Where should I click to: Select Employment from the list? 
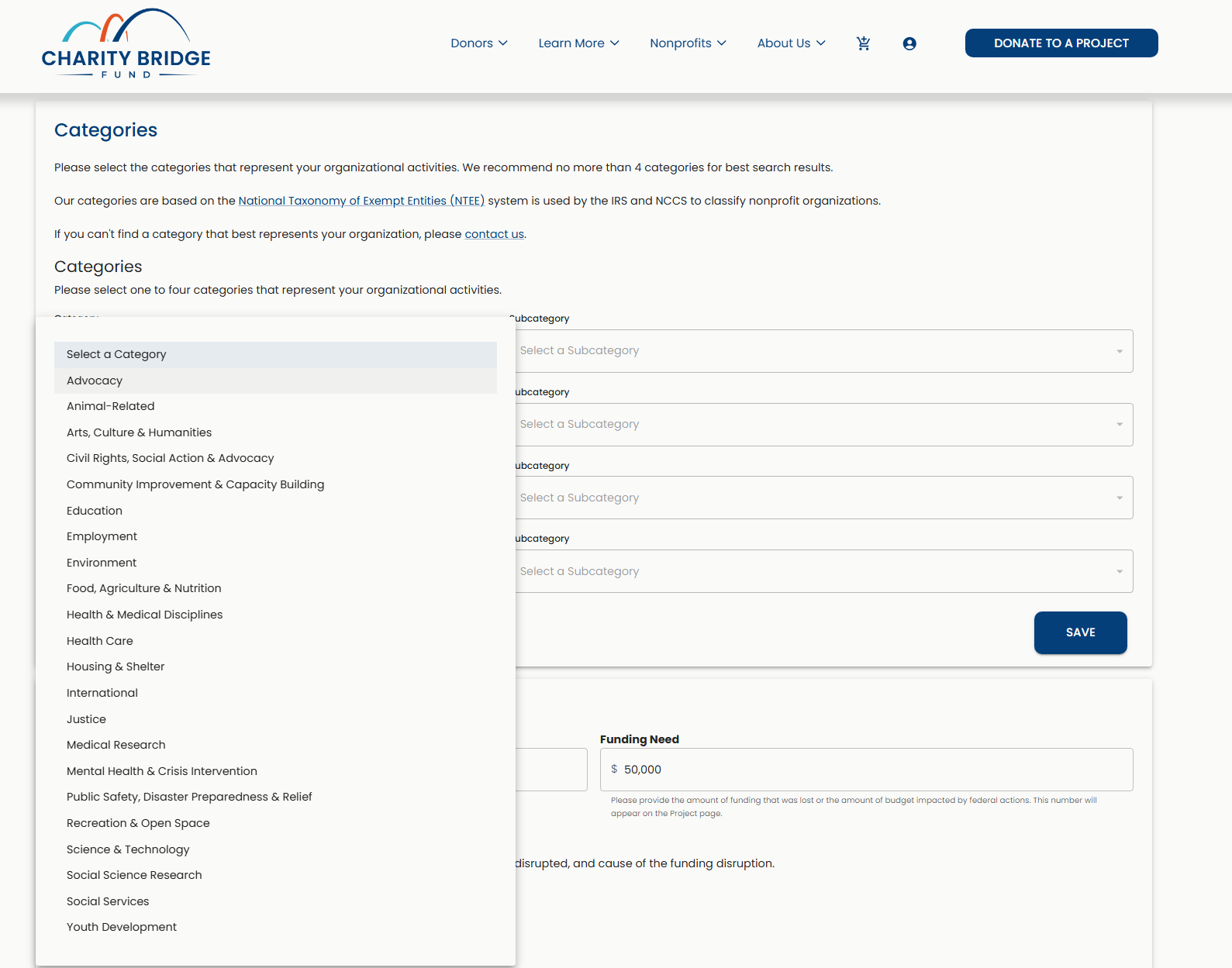275,536
